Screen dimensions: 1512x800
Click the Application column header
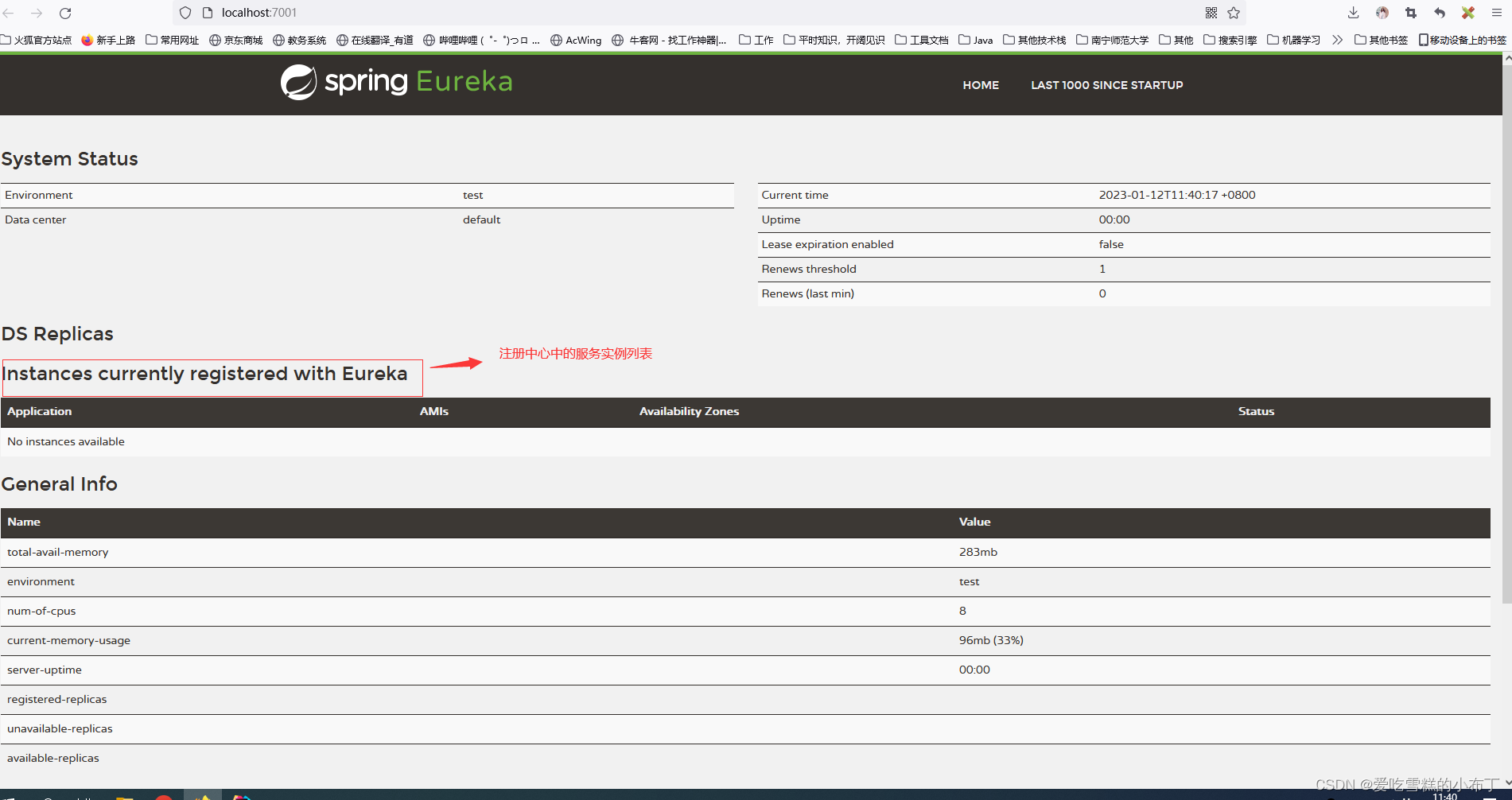(40, 411)
